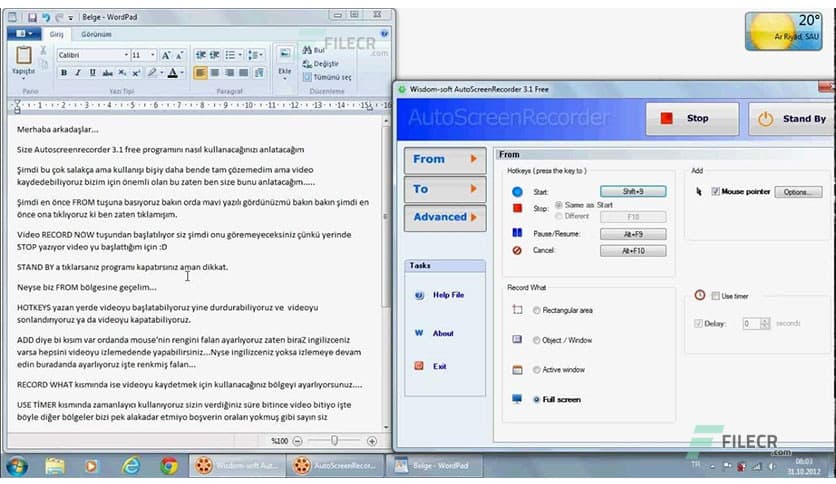Open the To section in AutoScreenRecorder

445,189
